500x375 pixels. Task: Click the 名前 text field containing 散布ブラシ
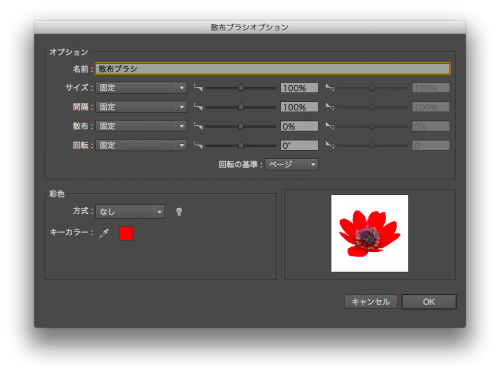pyautogui.click(x=273, y=69)
